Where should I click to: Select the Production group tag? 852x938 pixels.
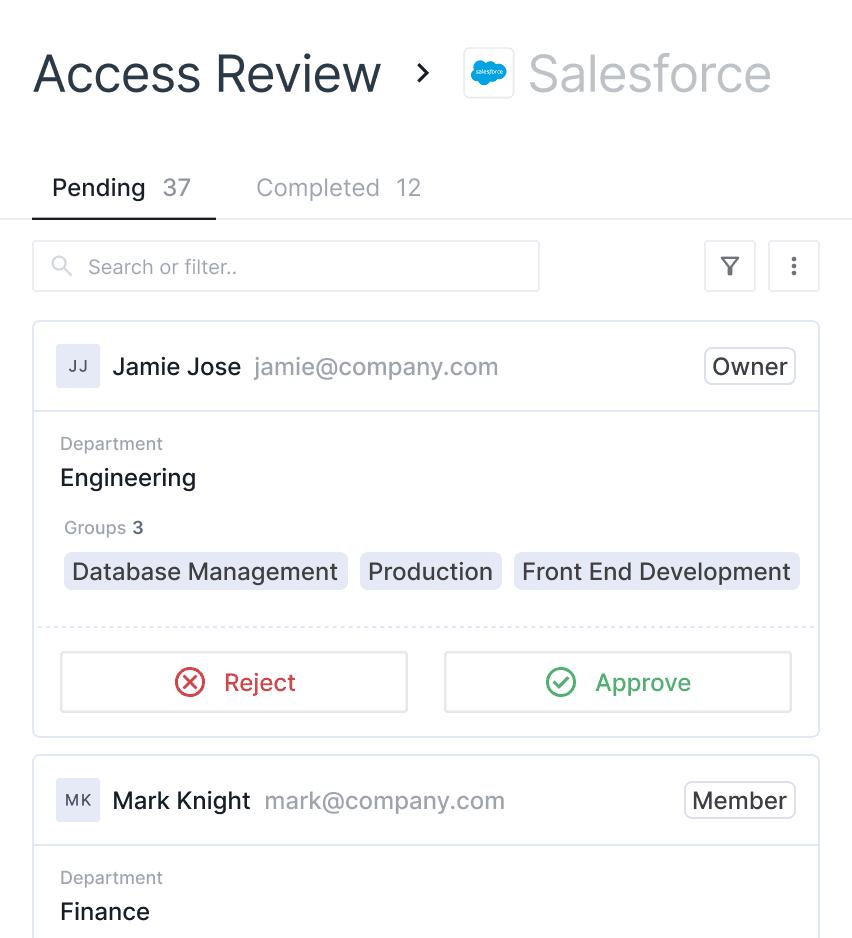click(430, 571)
